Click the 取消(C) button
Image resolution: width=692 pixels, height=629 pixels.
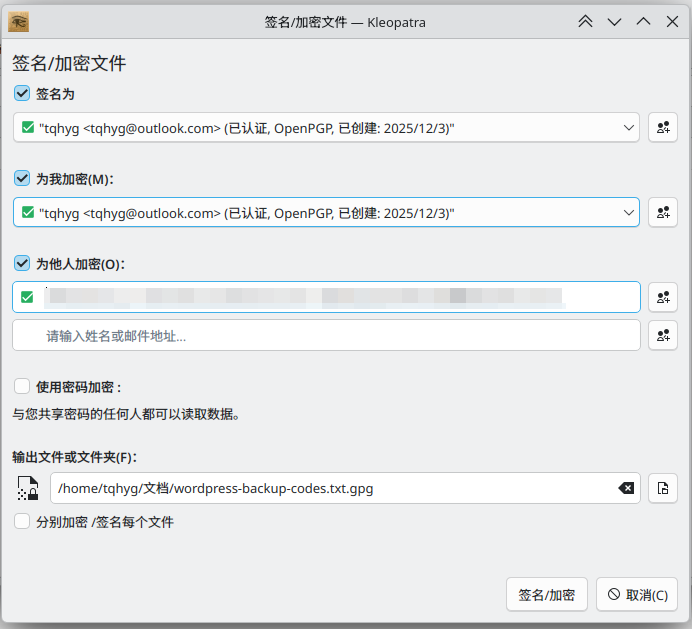pyautogui.click(x=637, y=595)
